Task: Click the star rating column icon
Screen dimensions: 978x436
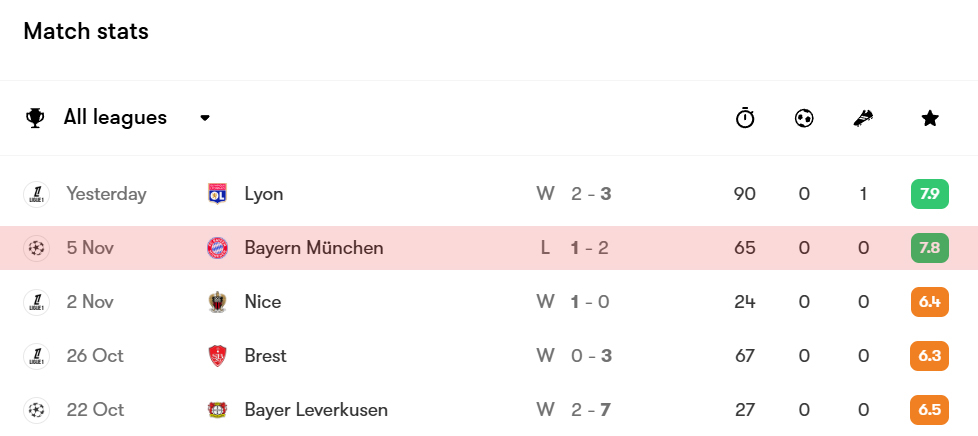Action: click(x=930, y=118)
